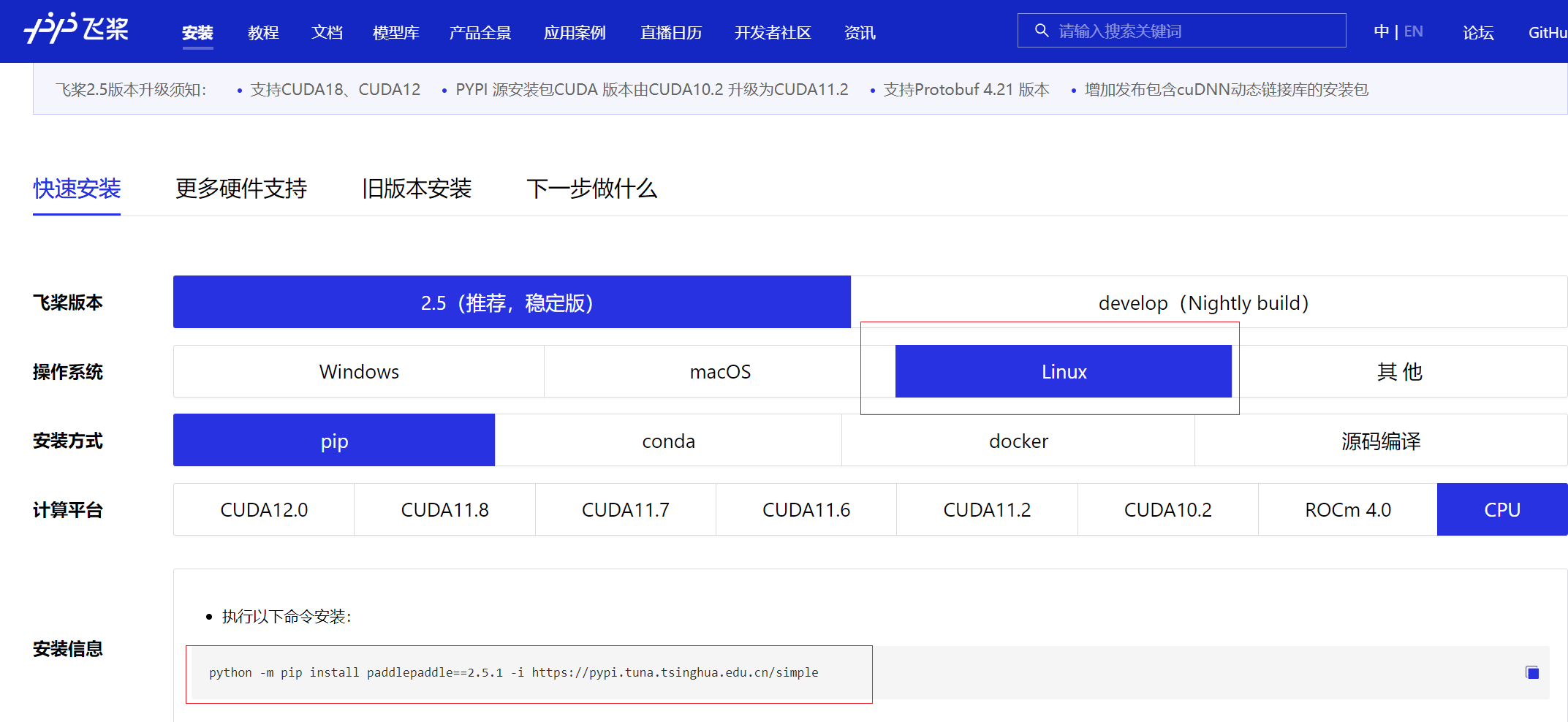The width and height of the screenshot is (1568, 722).
Task: Open 开发者社区 in the top nav
Action: (x=773, y=33)
